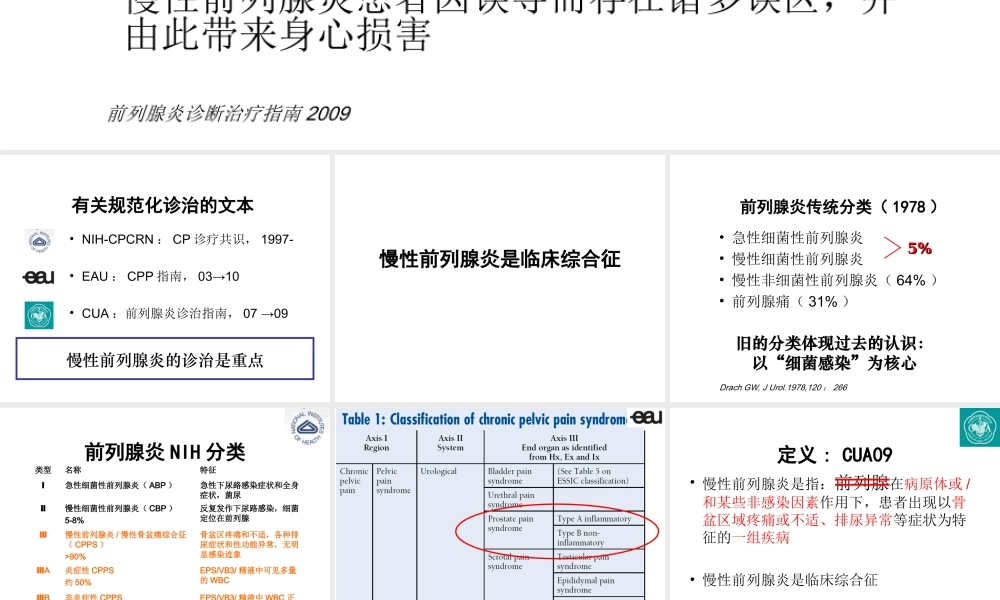This screenshot has width=1000, height=600.
Task: Select the teal CUA logo on the texts slide
Action: pyautogui.click(x=38, y=313)
